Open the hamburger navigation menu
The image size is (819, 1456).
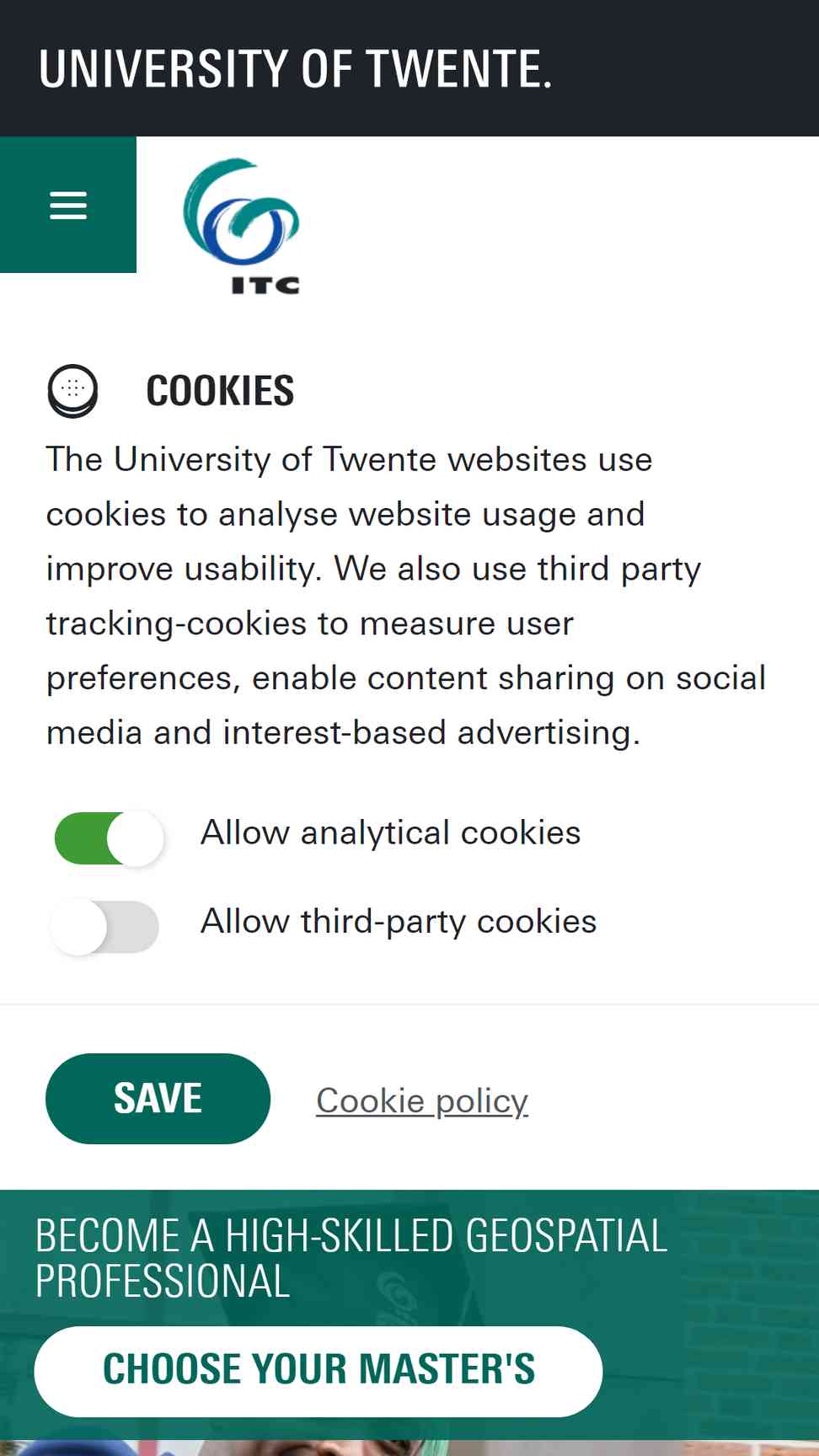coord(68,205)
